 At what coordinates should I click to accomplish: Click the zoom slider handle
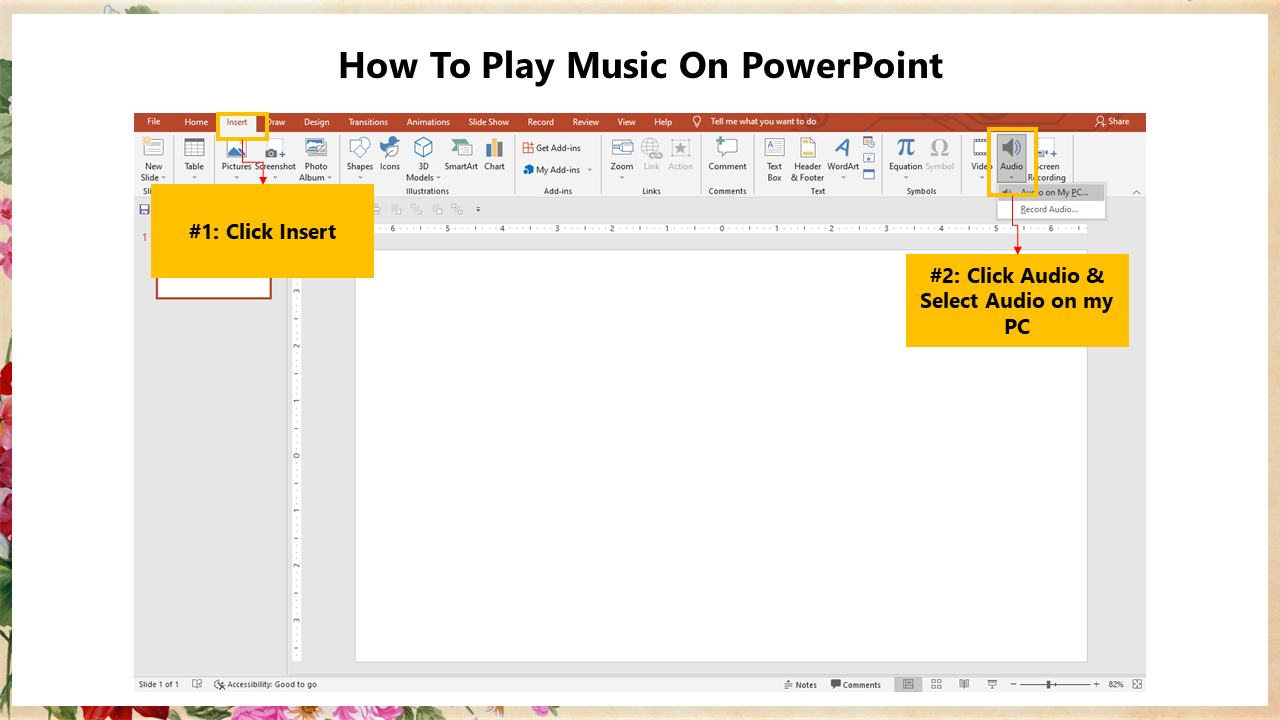1049,685
